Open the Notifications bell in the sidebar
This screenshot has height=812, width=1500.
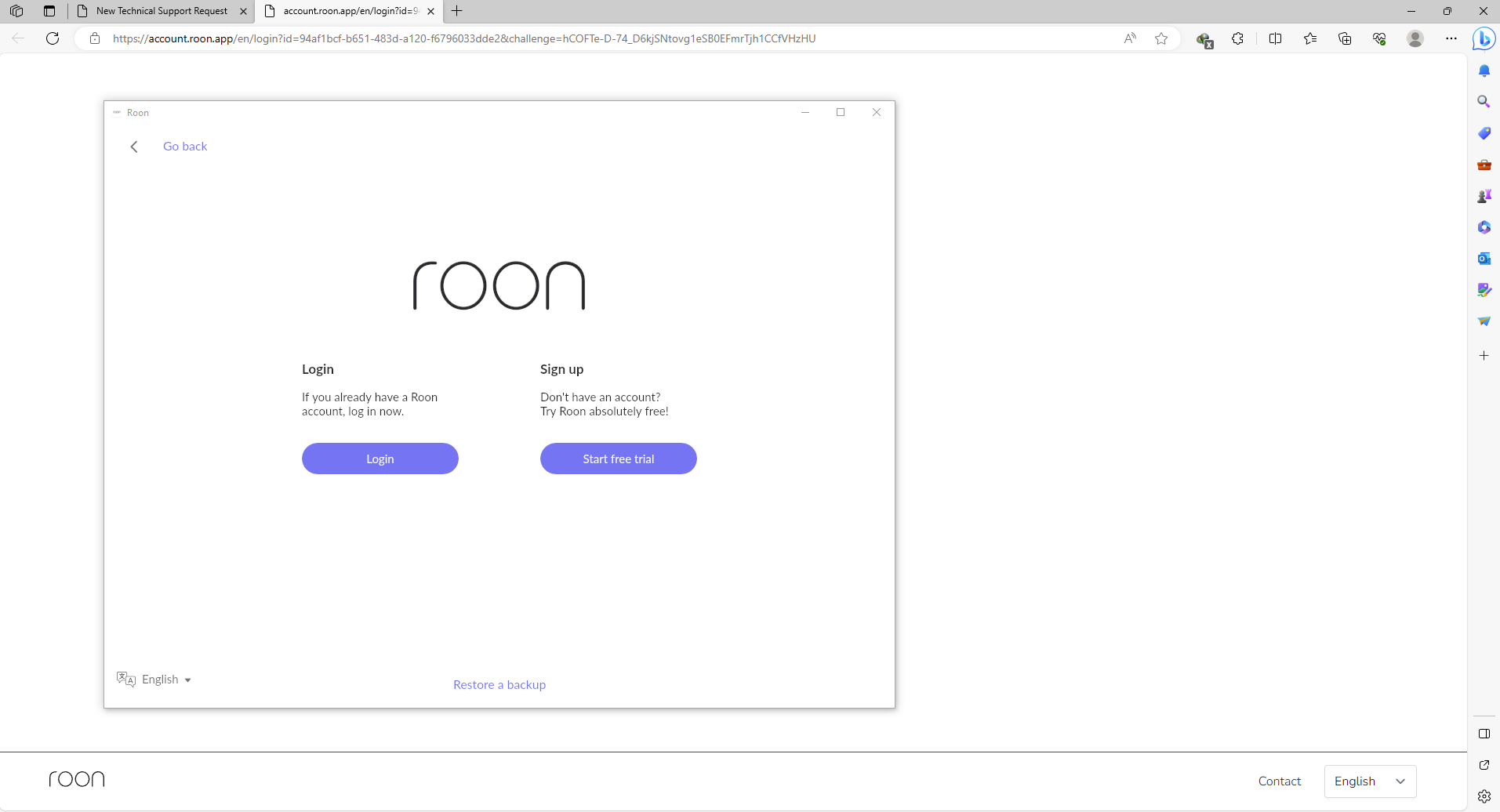pos(1484,70)
